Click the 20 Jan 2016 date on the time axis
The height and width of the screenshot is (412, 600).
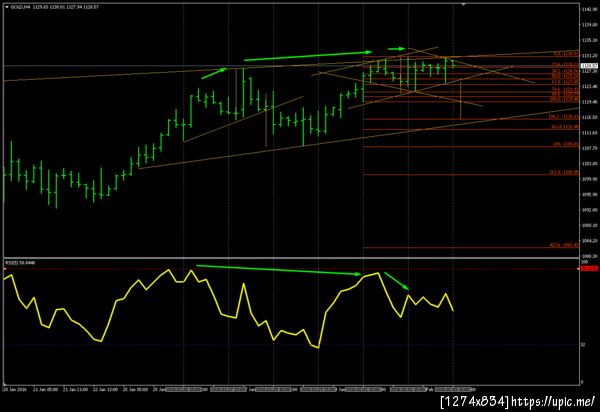[x=15, y=389]
